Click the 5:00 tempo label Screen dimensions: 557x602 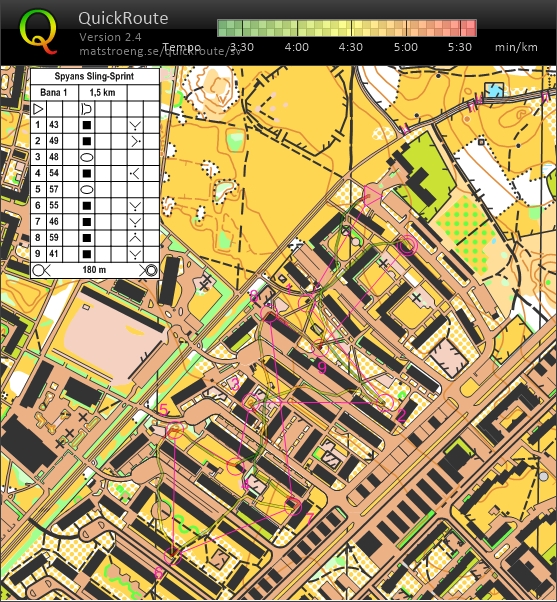click(405, 47)
